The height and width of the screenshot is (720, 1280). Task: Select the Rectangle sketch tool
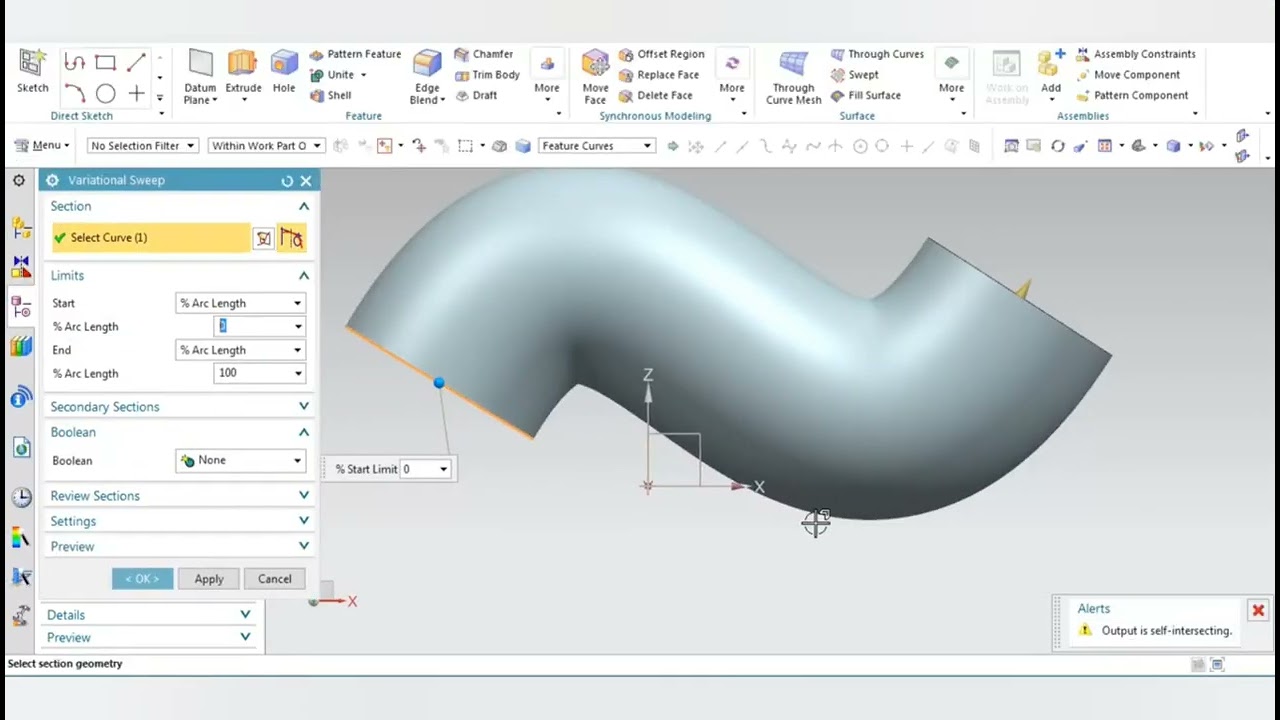[x=105, y=63]
